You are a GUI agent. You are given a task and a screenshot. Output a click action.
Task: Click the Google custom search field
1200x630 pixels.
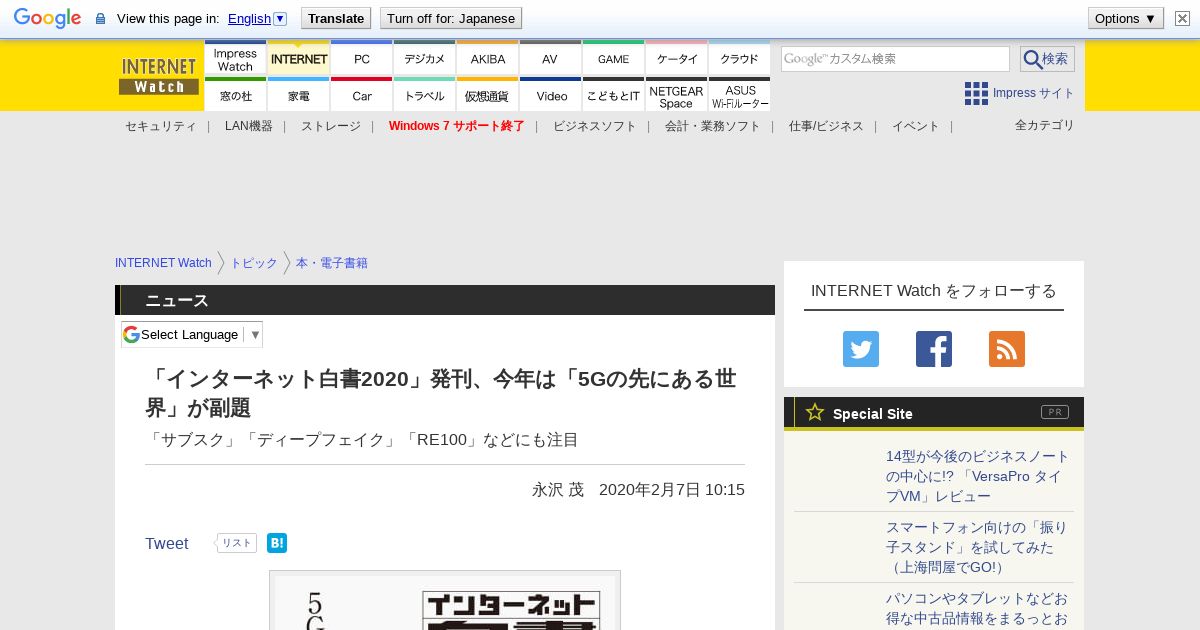pyautogui.click(x=895, y=59)
